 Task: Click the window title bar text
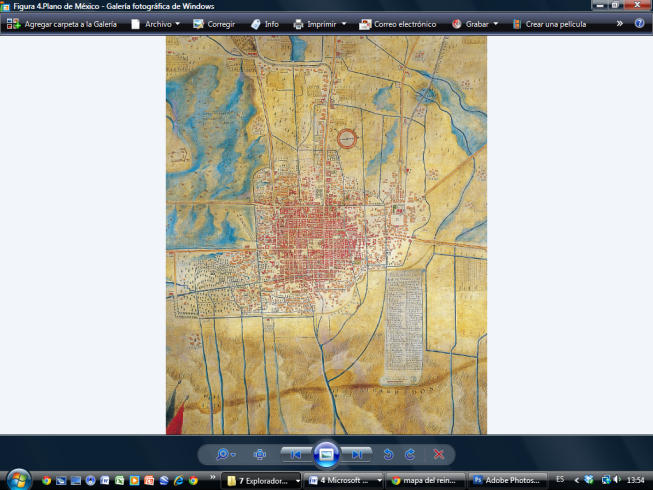(114, 6)
